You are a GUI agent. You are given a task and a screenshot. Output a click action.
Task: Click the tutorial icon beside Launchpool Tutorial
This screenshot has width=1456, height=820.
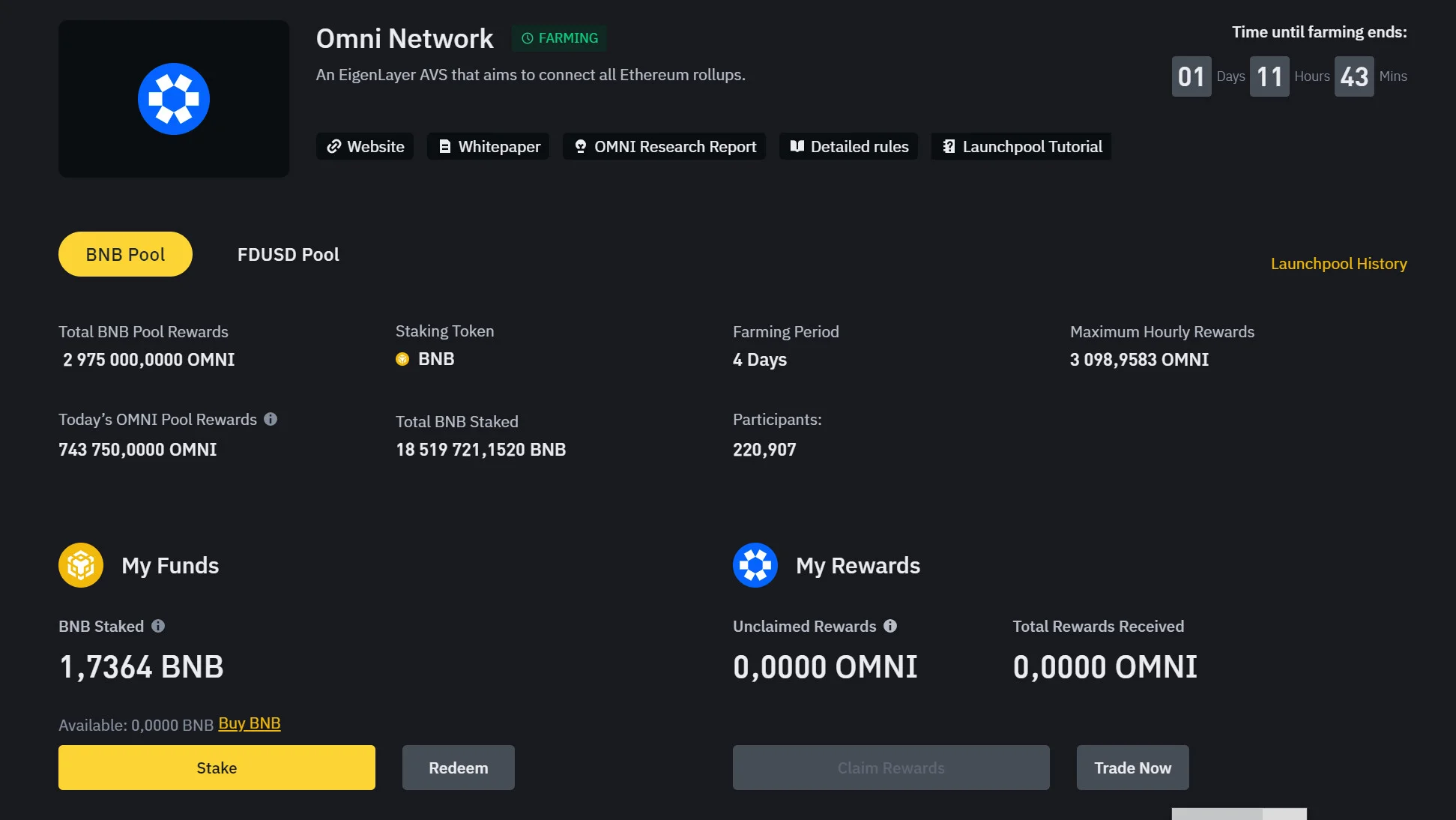pyautogui.click(x=949, y=146)
